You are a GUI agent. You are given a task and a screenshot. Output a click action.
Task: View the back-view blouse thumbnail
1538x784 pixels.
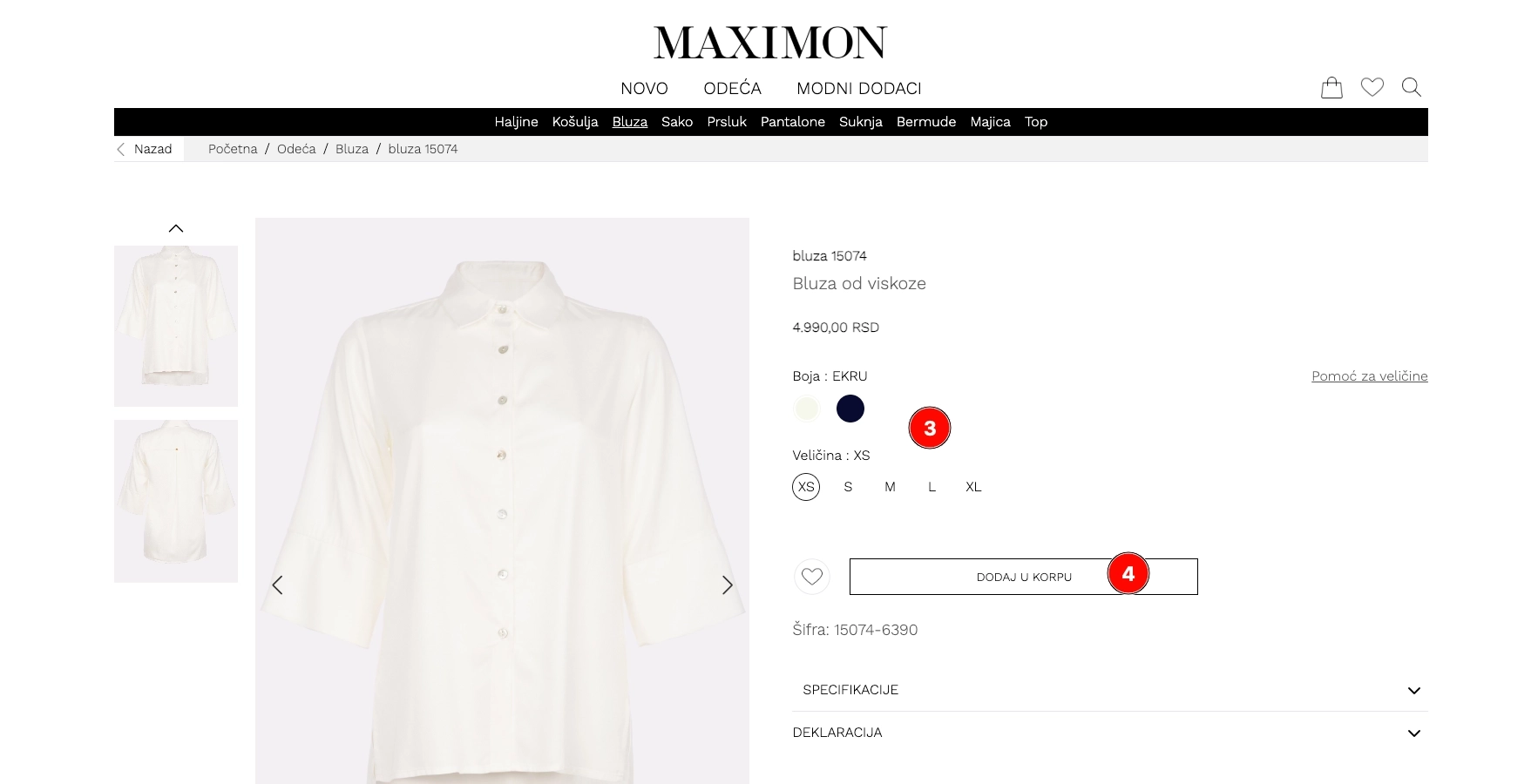[x=176, y=501]
